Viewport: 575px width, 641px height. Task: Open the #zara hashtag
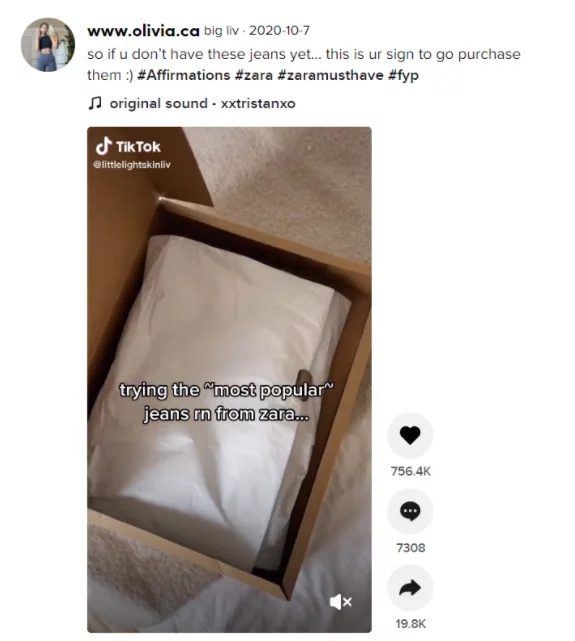[254, 75]
